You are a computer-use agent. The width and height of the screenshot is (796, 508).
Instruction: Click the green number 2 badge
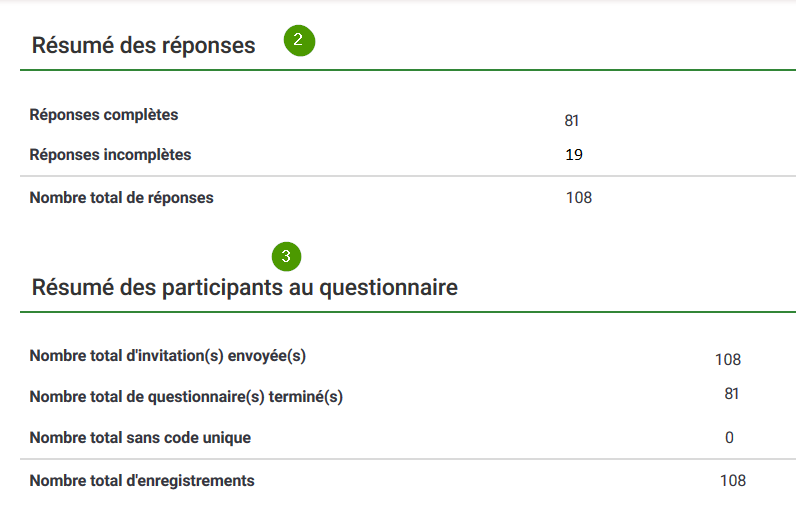300,41
